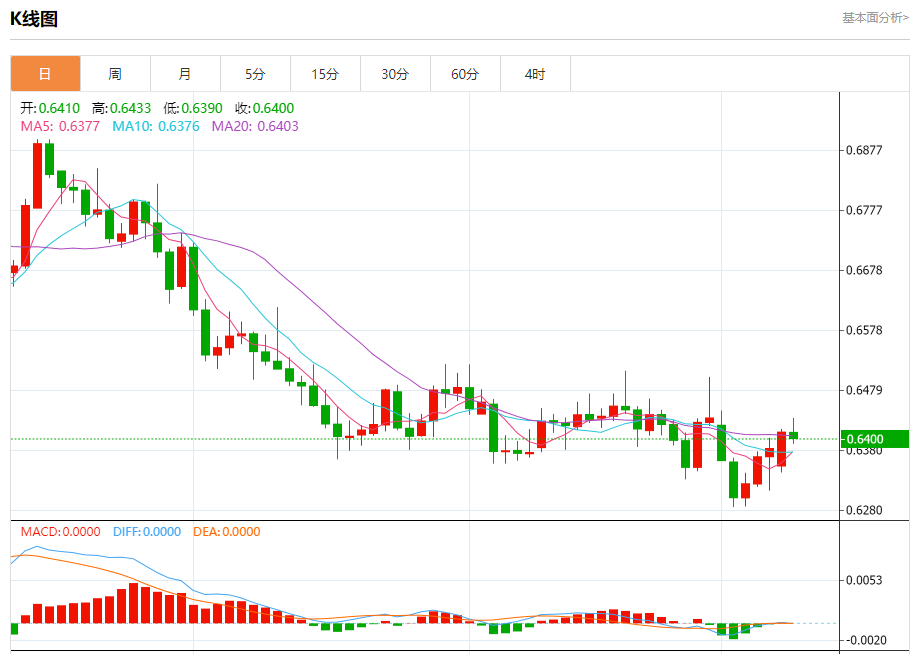Click the MA10: 0.6376 indicator label
Viewport: 920px width, 654px height.
155,126
